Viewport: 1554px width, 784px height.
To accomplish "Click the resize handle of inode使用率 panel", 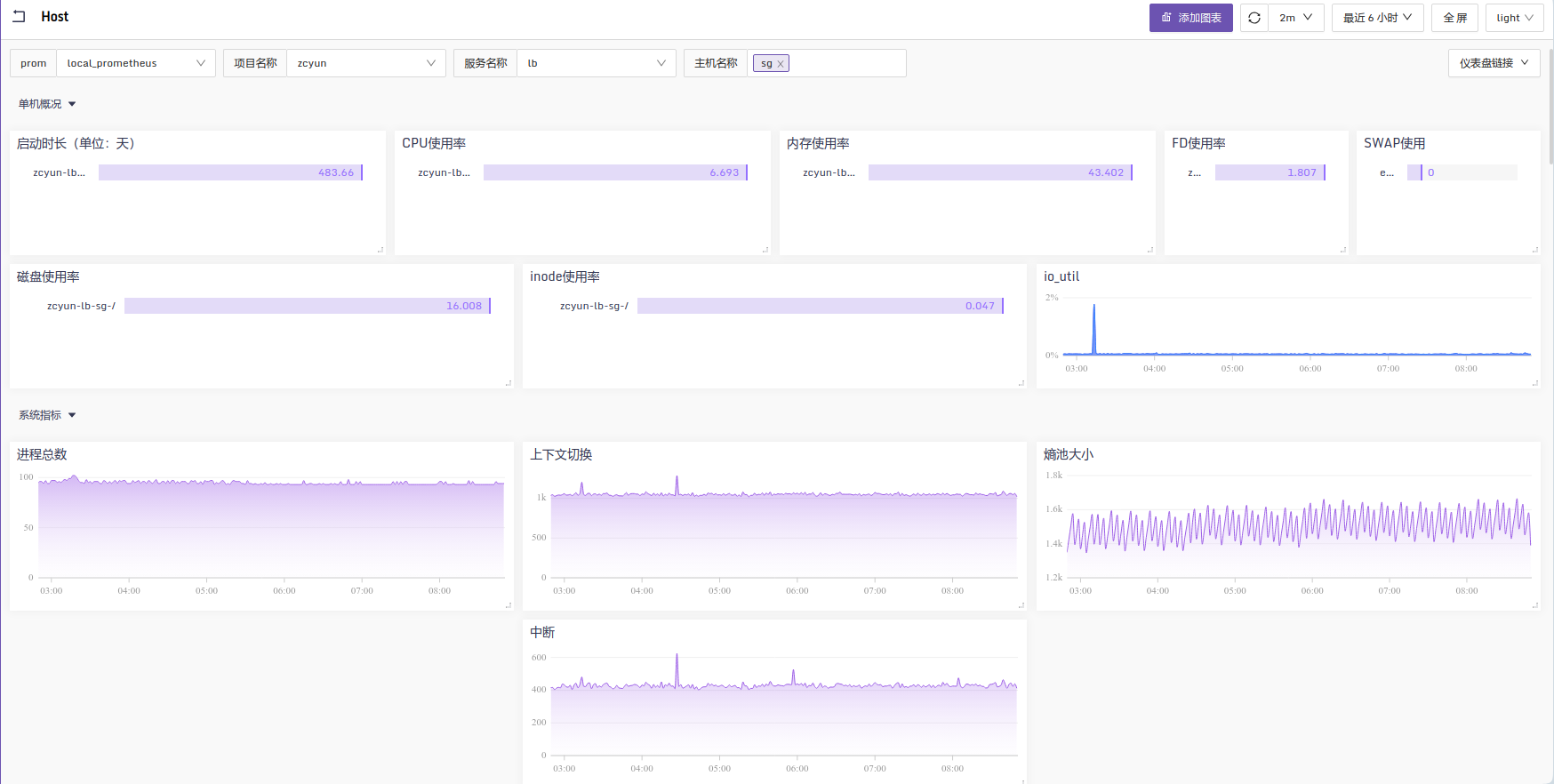I will (x=1021, y=383).
